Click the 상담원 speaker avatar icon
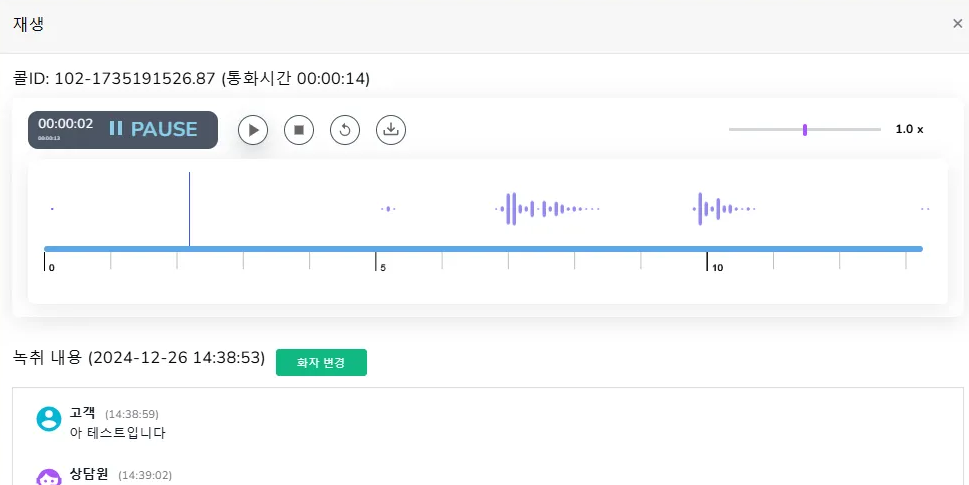Viewport: 969px width, 485px height. click(48, 477)
